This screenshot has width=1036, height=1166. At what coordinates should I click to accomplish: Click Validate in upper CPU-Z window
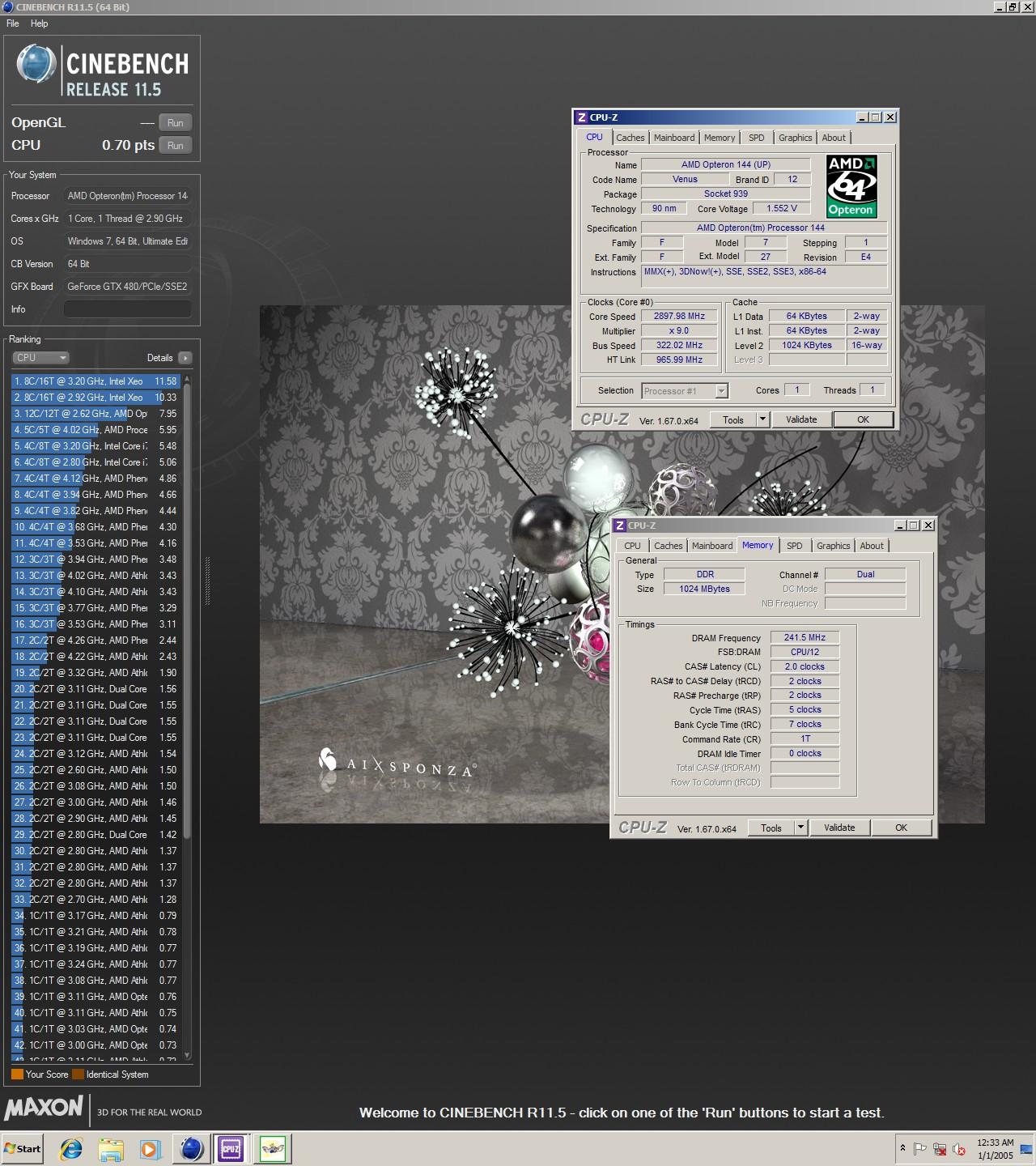pyautogui.click(x=801, y=419)
